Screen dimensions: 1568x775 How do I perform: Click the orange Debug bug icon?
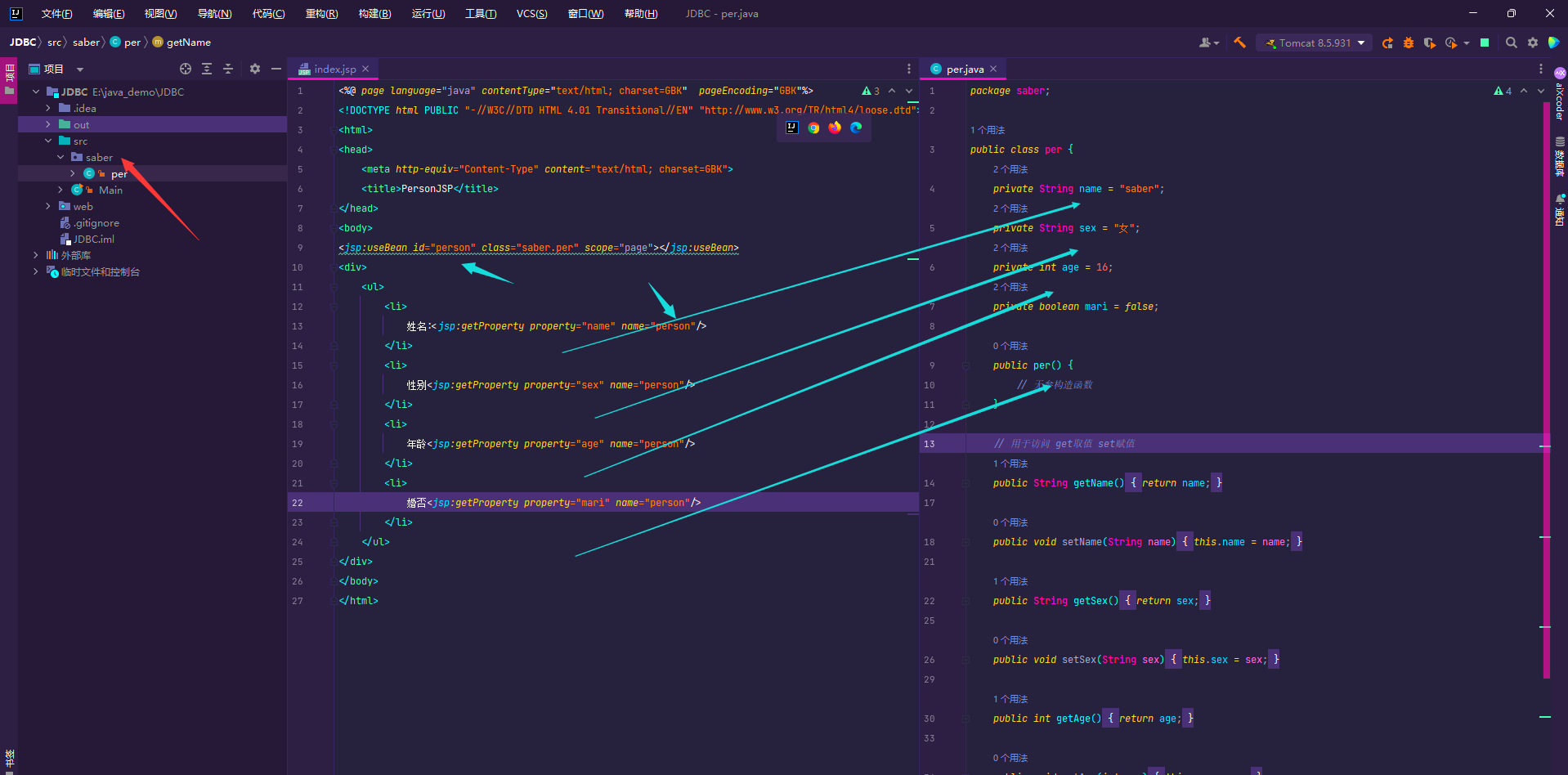pyautogui.click(x=1409, y=43)
